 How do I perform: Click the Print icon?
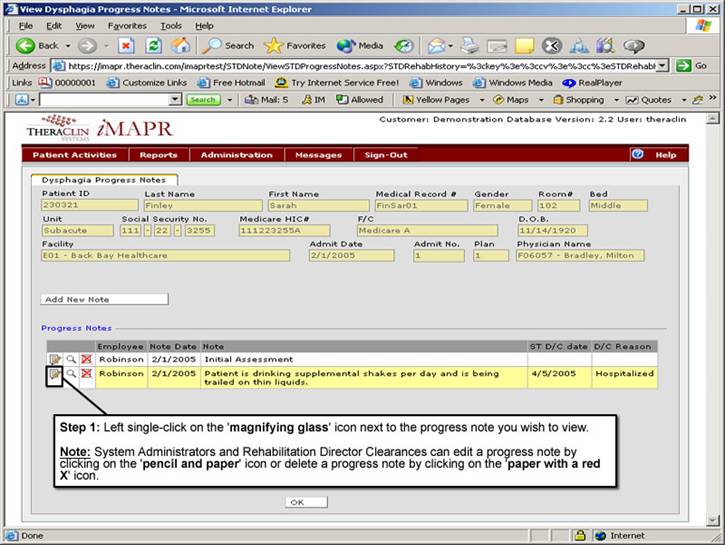(471, 45)
